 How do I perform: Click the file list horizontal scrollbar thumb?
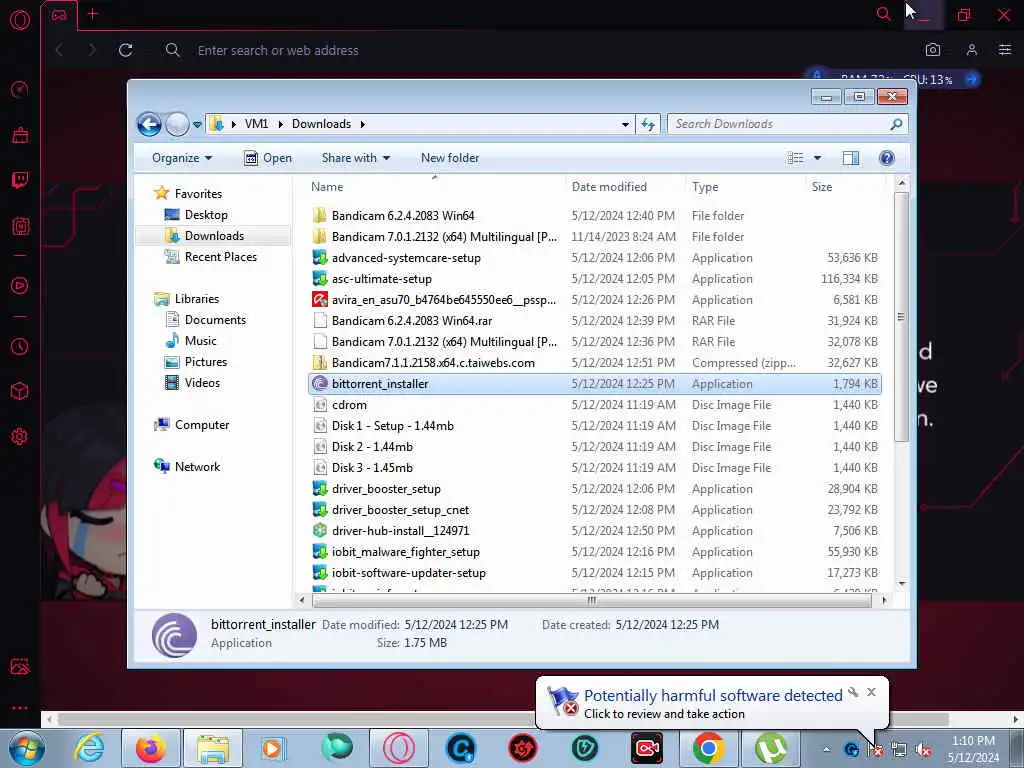(x=590, y=600)
